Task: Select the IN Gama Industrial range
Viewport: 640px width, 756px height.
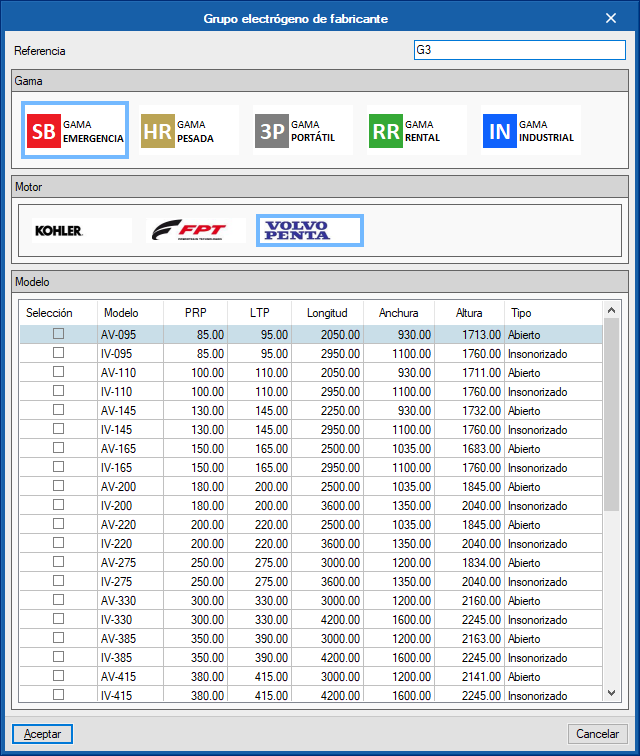Action: [531, 130]
